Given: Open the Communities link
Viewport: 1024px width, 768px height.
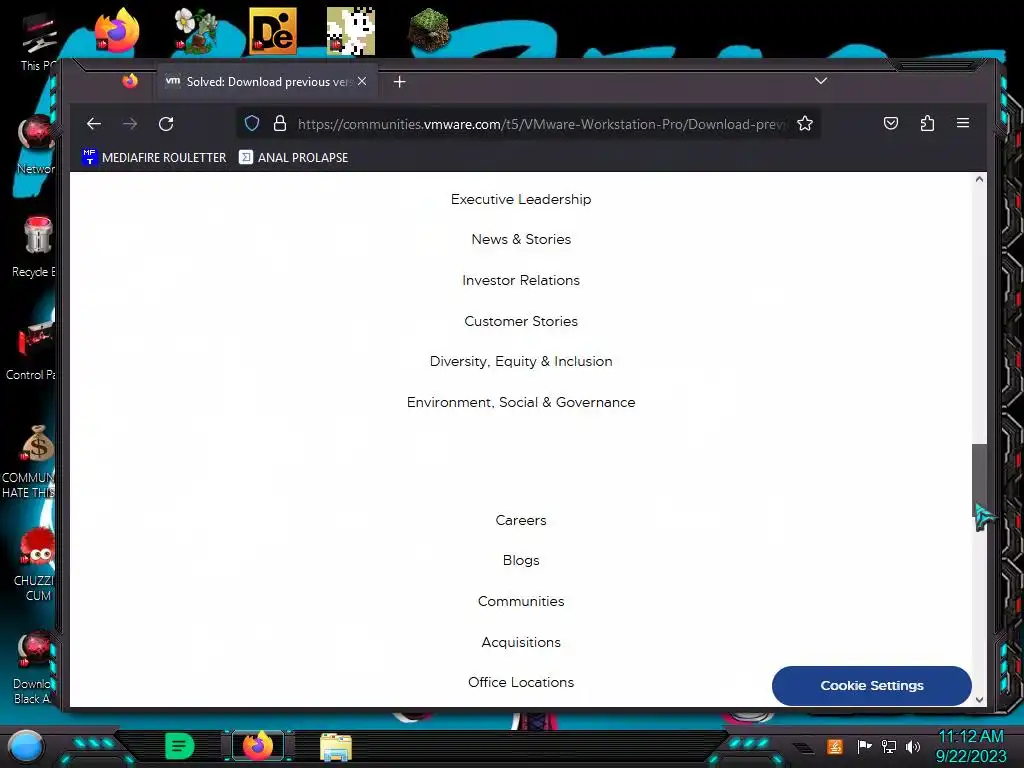Looking at the screenshot, I should 521,601.
